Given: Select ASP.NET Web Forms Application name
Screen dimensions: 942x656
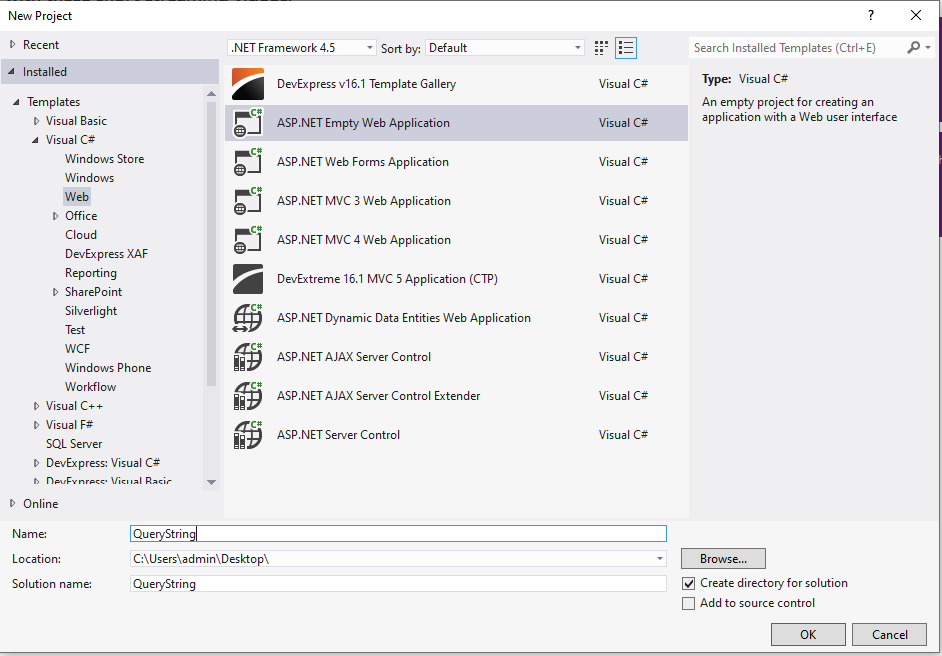Looking at the screenshot, I should click(363, 162).
